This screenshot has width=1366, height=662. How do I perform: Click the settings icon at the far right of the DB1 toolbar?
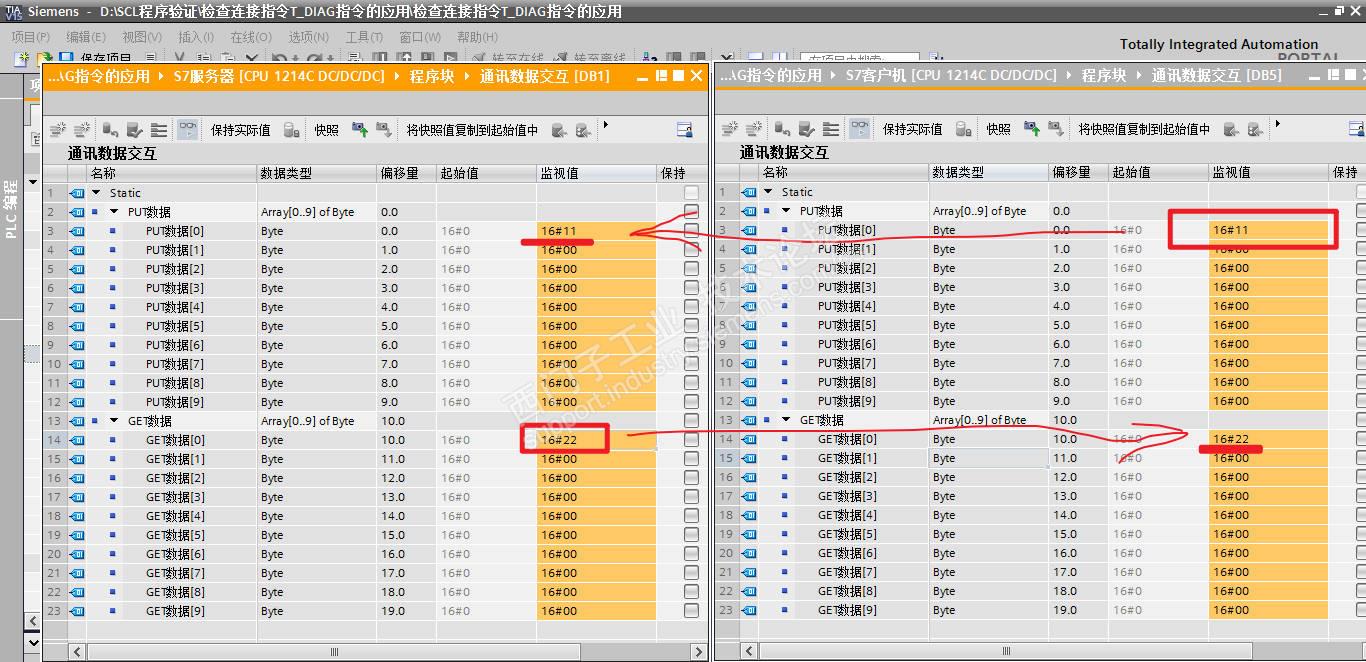684,130
